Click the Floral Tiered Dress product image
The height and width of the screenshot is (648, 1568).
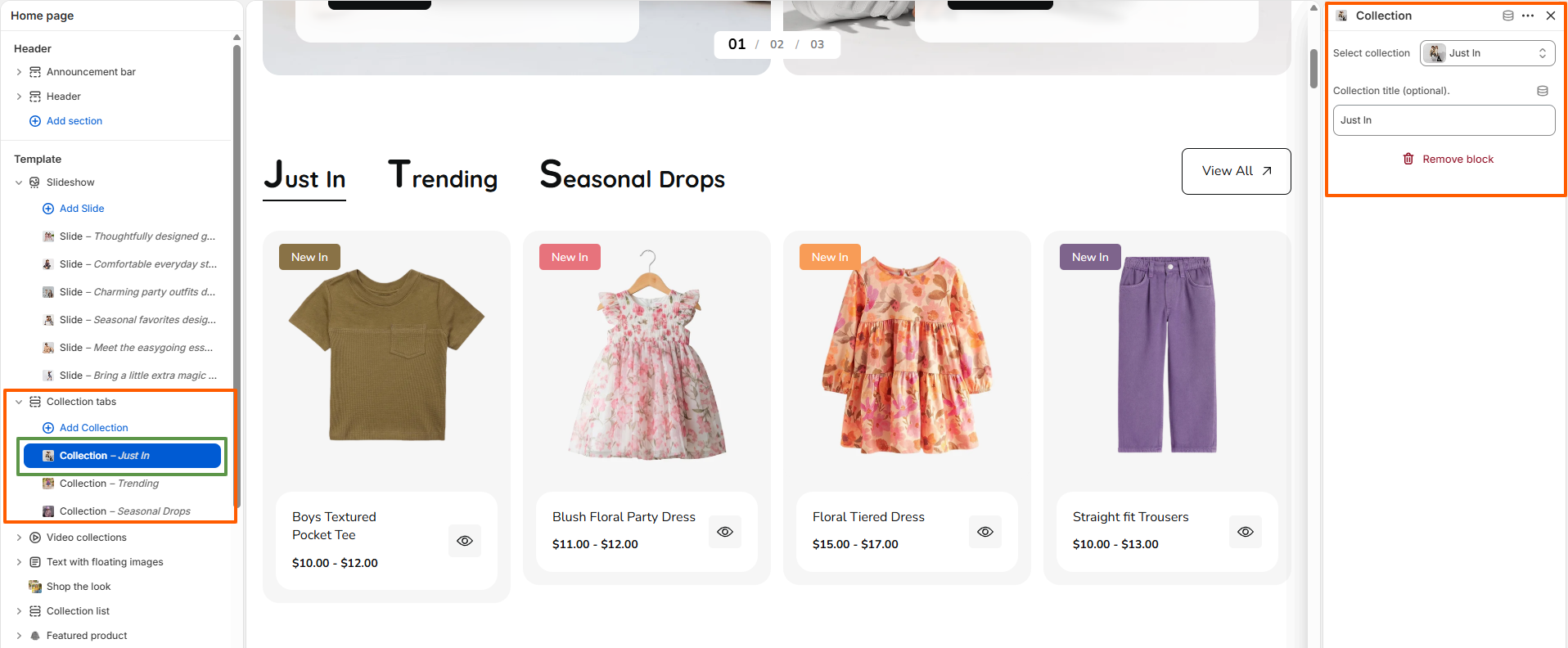point(907,356)
